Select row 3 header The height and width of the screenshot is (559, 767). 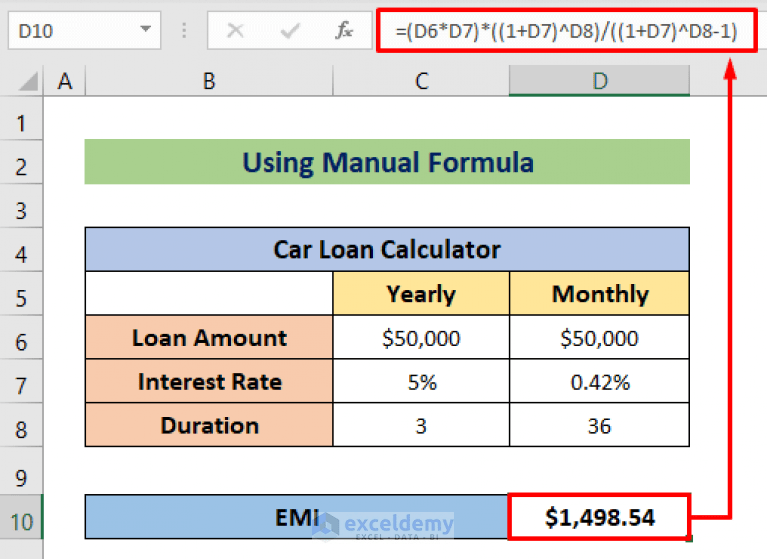tap(21, 206)
